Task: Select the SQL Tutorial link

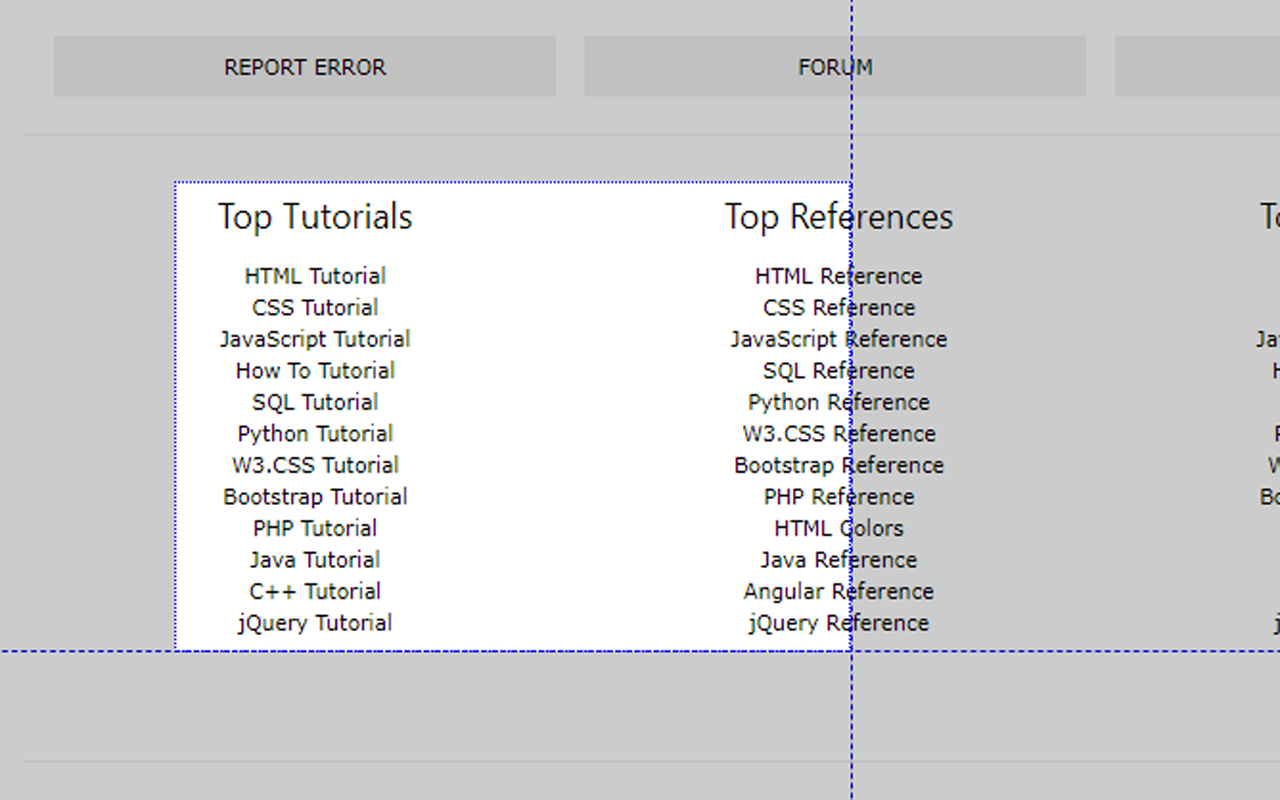Action: coord(315,402)
